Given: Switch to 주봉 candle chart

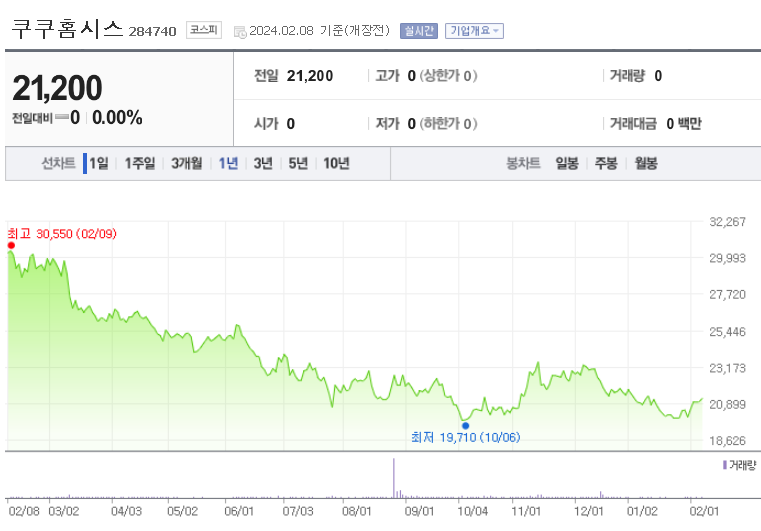Looking at the screenshot, I should [x=606, y=163].
